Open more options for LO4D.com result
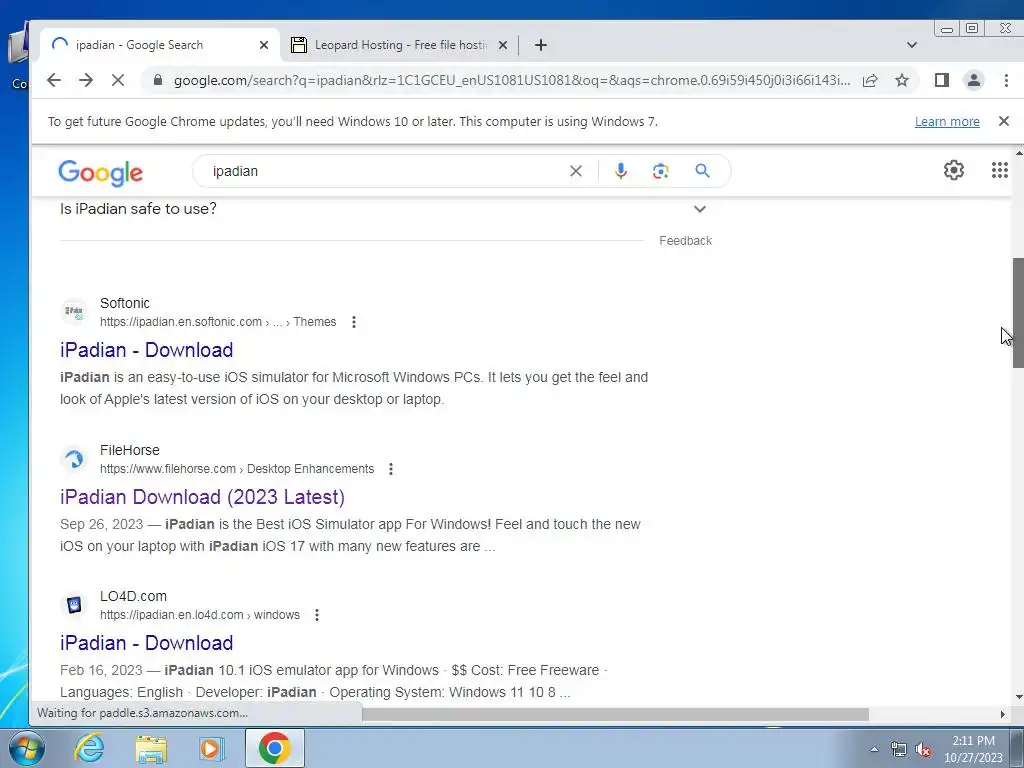1024x768 pixels. 317,615
